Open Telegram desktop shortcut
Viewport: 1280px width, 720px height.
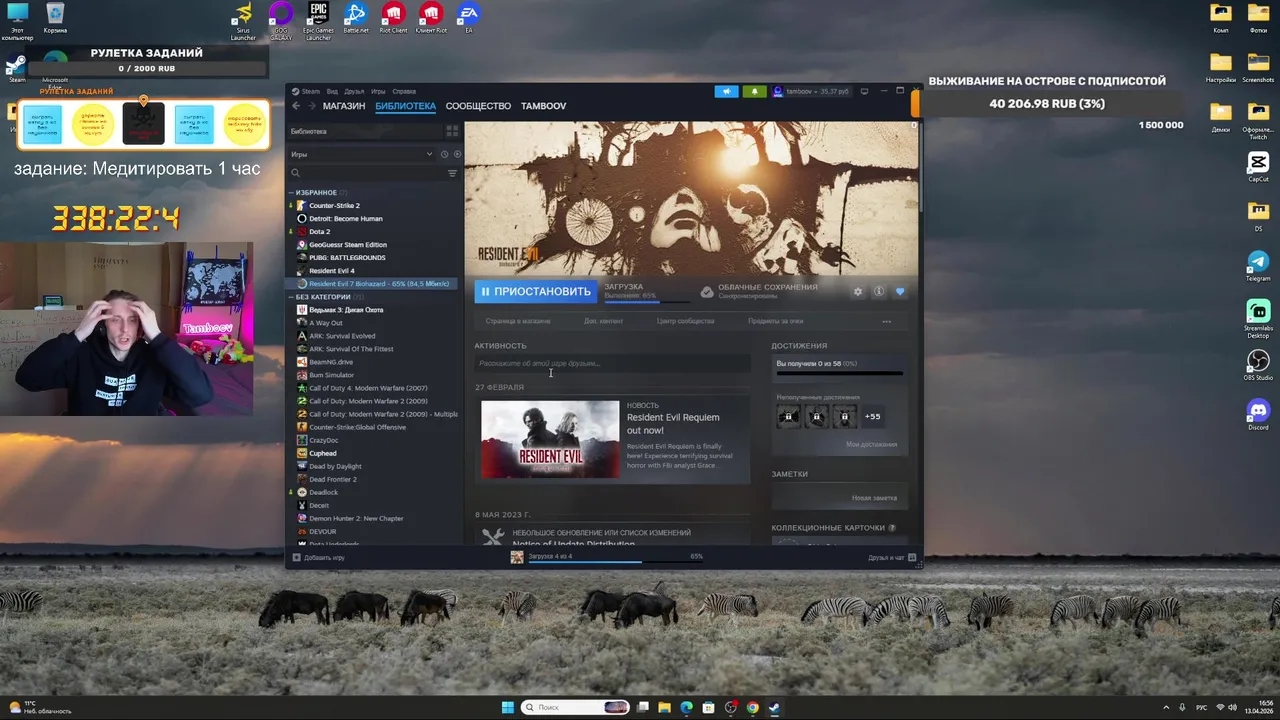pos(1258,266)
